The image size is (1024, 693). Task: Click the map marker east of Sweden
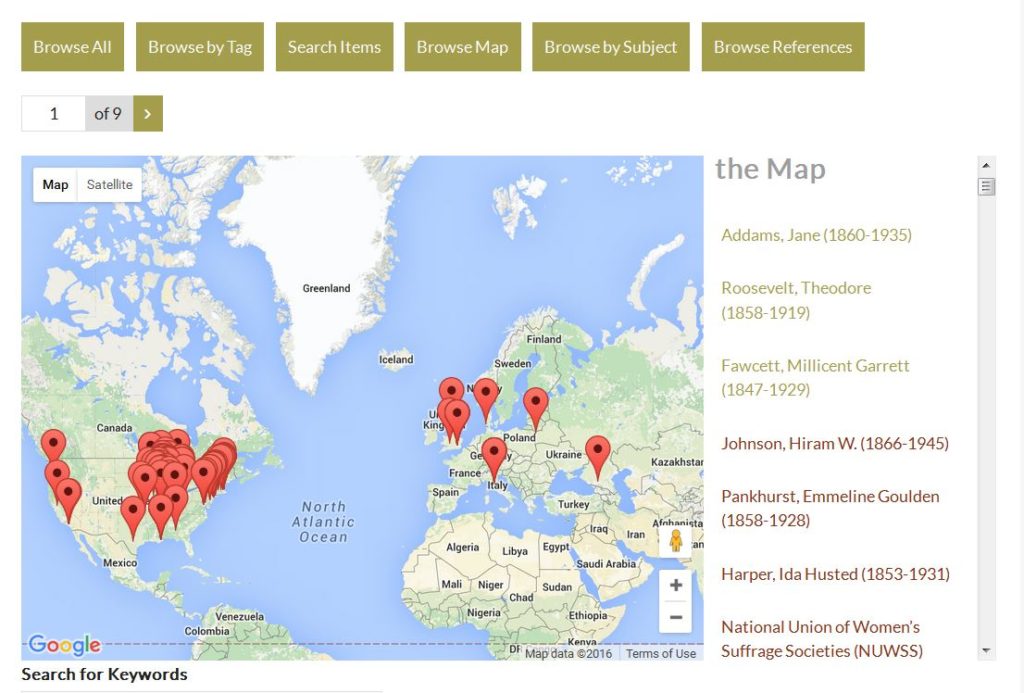535,403
